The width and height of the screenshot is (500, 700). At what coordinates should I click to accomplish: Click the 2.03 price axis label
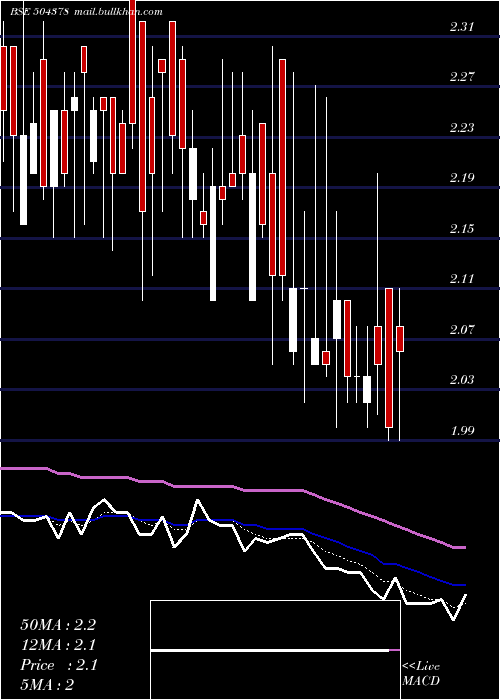point(461,380)
